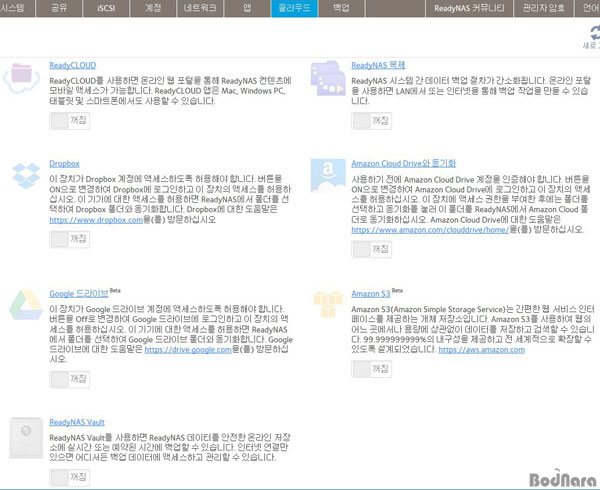Screen dimensions: 600x490
Task: Enable the ReadyNAS Vault switch
Action: click(70, 477)
